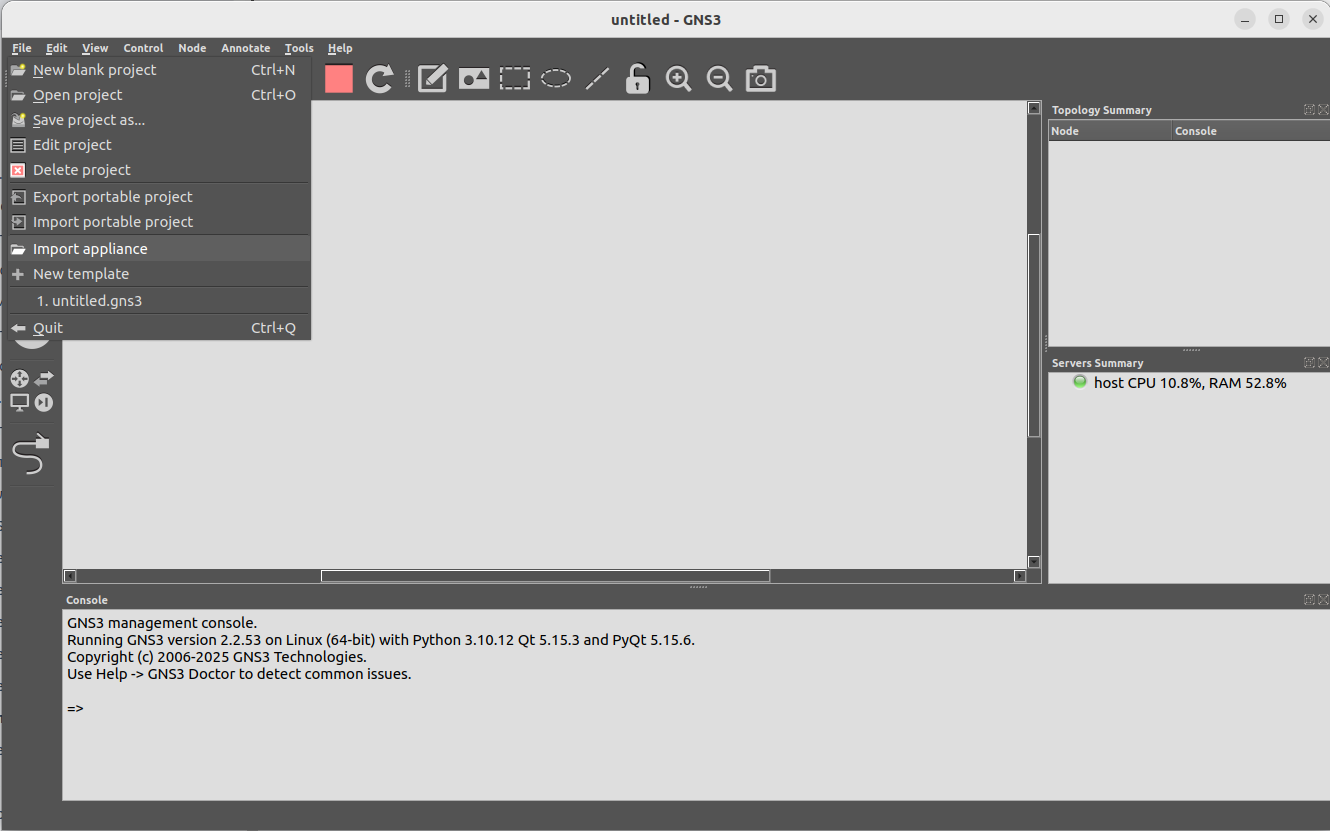
Task: Float the Topology Summary panel
Action: click(1309, 110)
